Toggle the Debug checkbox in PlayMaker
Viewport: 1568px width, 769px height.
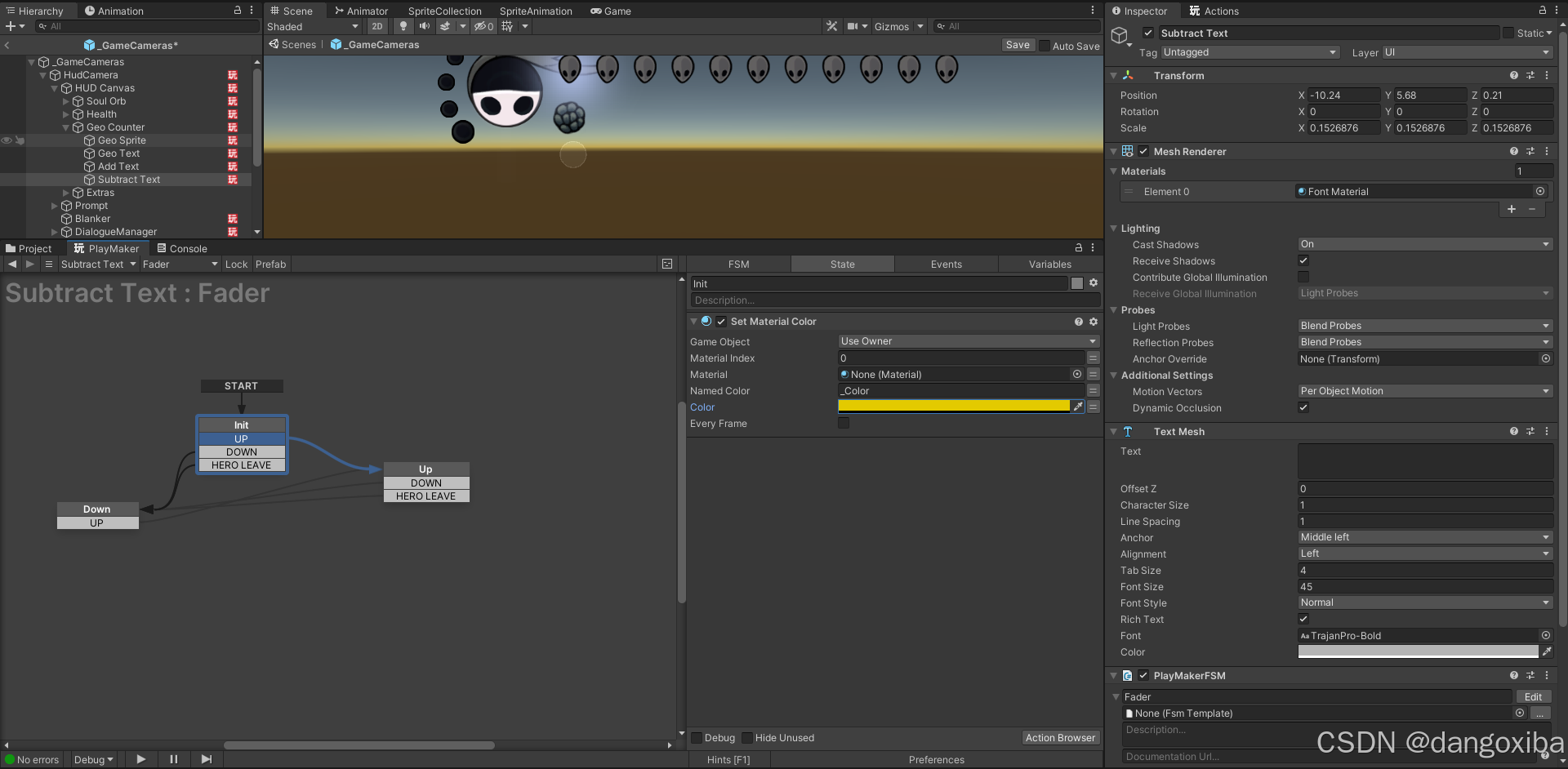(697, 738)
